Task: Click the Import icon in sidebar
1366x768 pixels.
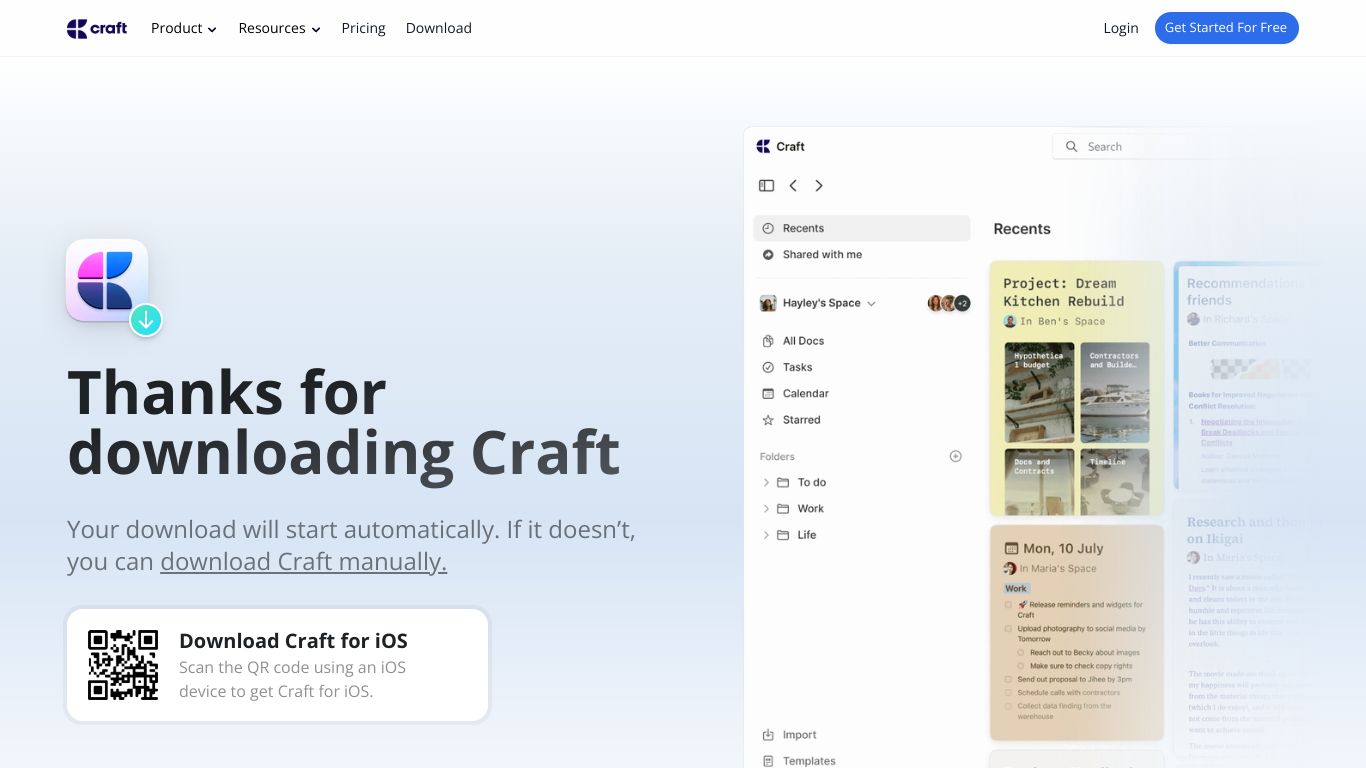Action: 768,735
